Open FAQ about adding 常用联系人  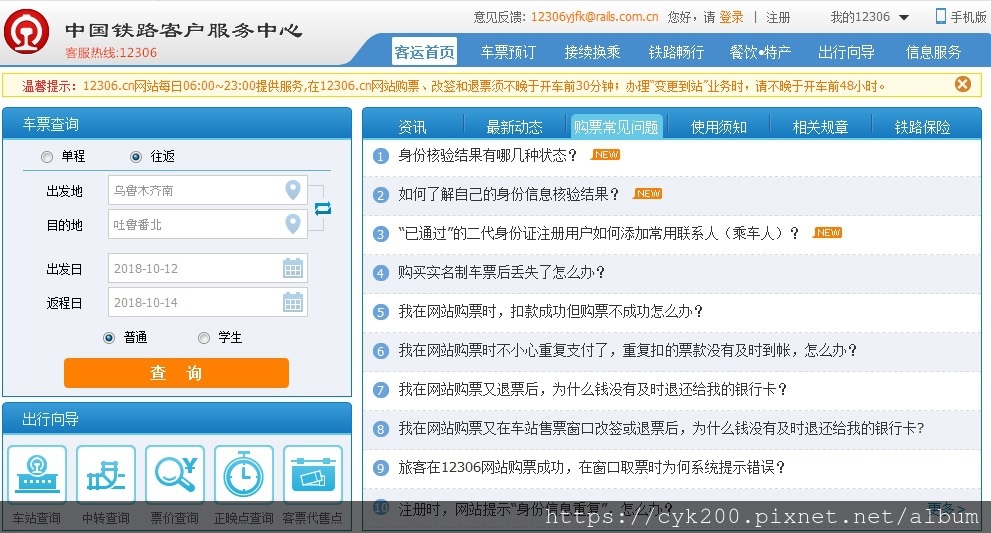click(x=599, y=233)
